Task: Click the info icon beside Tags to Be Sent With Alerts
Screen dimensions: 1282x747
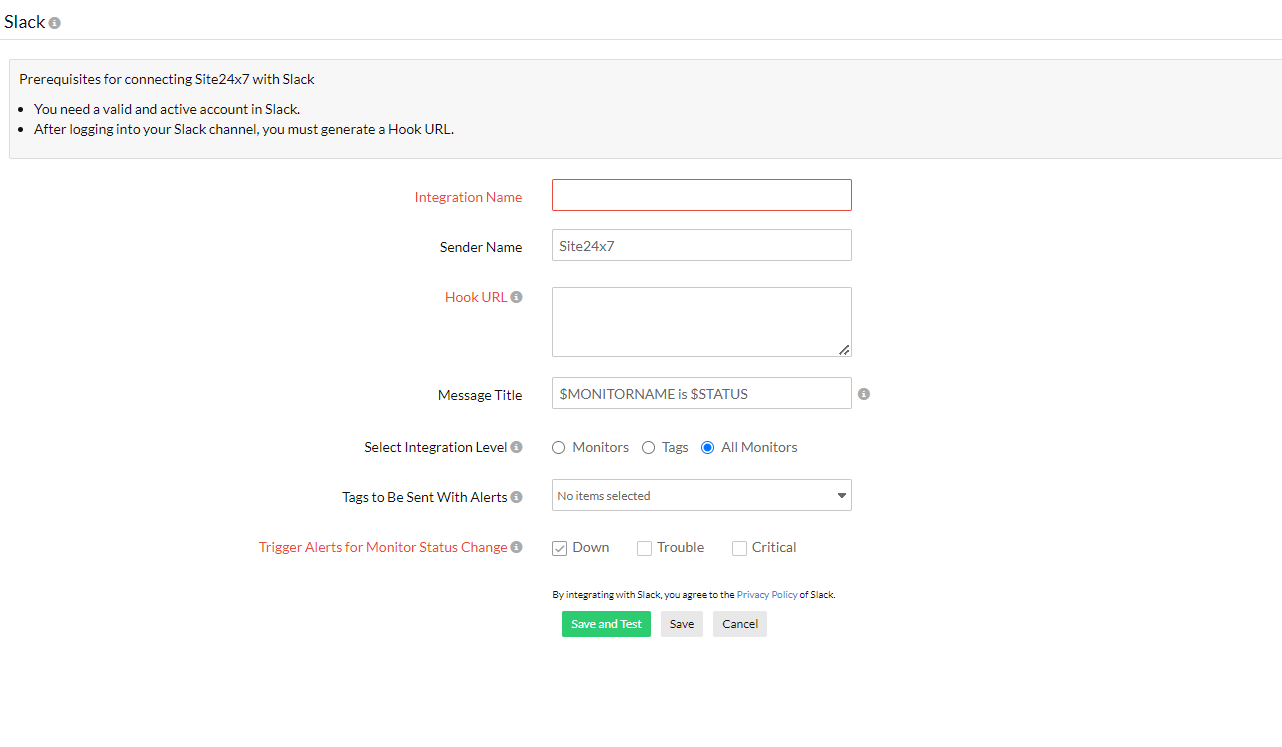Action: click(x=517, y=497)
